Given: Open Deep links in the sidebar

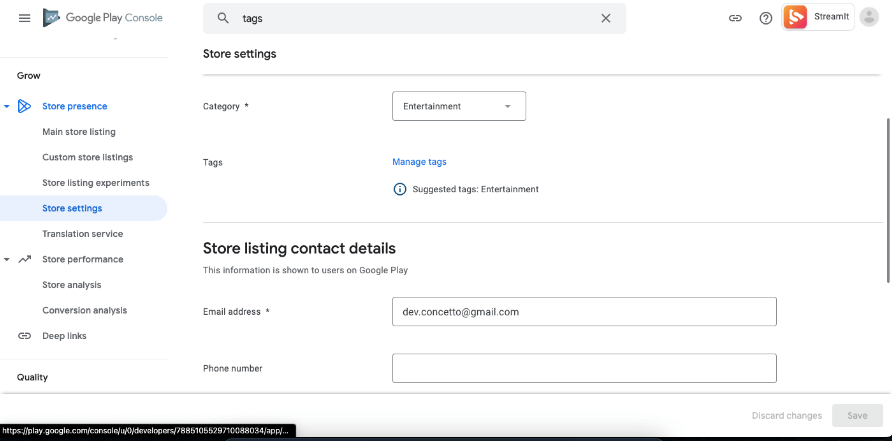Looking at the screenshot, I should click(x=64, y=336).
